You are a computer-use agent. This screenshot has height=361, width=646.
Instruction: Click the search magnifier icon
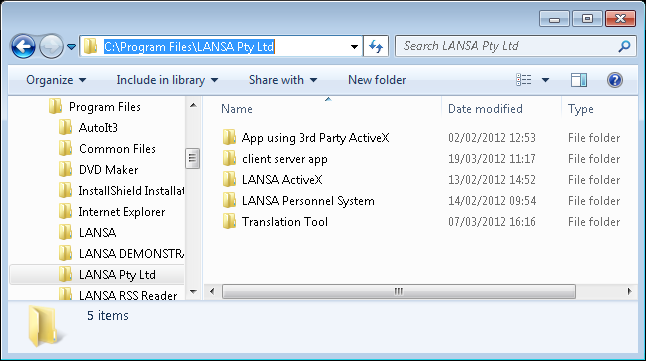click(x=625, y=46)
